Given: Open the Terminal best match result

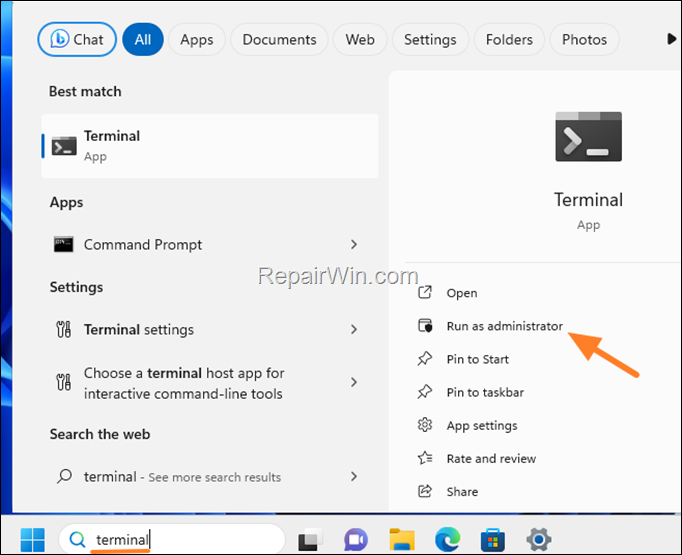Looking at the screenshot, I should [x=210, y=146].
